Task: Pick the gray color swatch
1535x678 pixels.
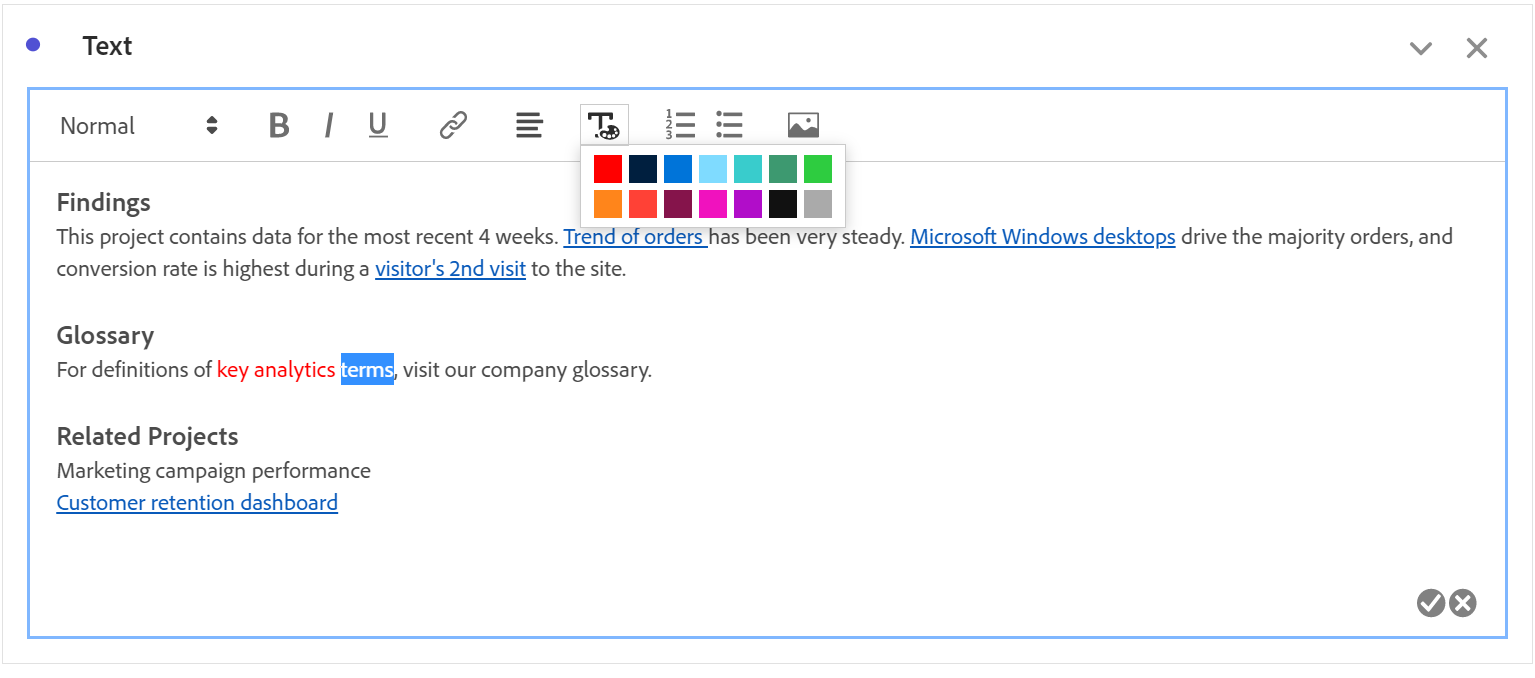Action: coord(818,204)
